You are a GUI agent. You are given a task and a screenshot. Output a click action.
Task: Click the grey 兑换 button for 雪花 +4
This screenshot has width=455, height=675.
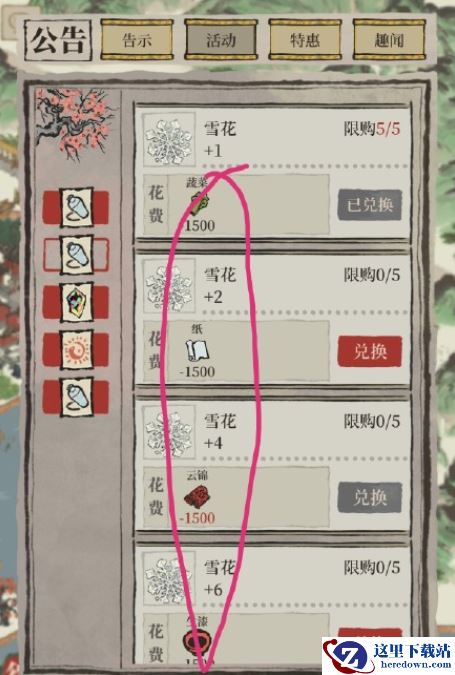coord(370,498)
